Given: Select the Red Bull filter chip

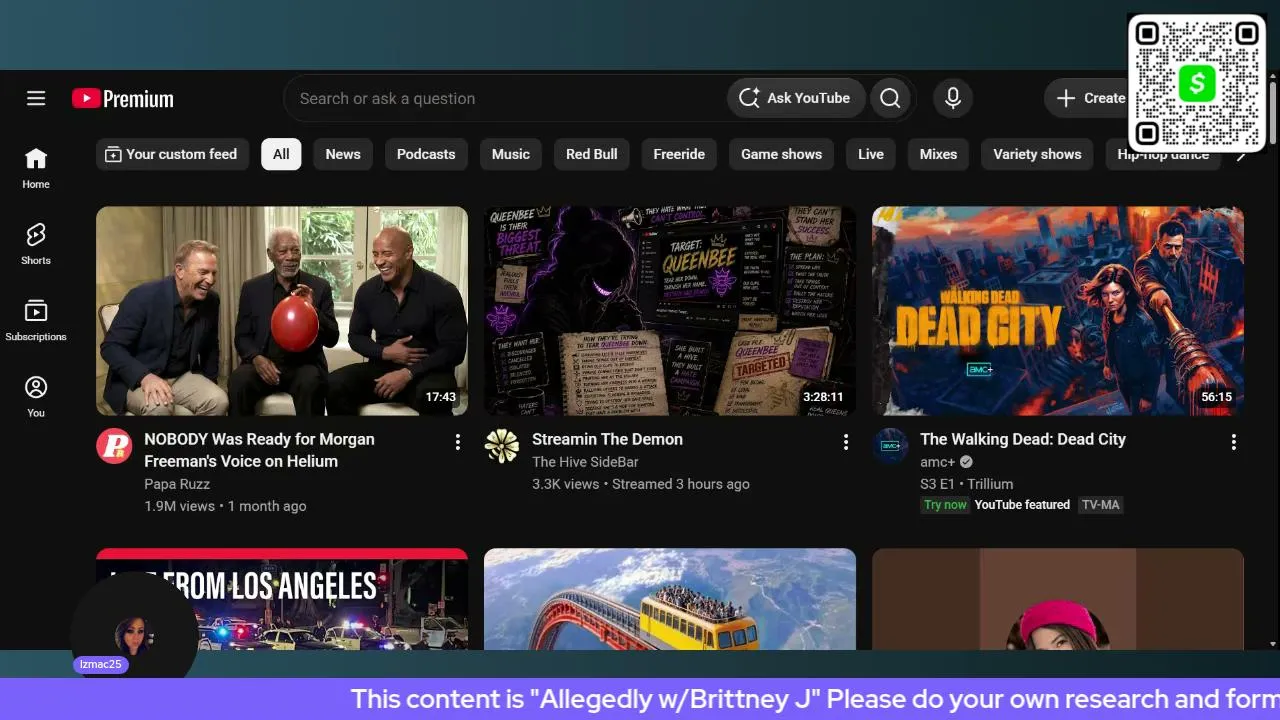Looking at the screenshot, I should pos(592,154).
